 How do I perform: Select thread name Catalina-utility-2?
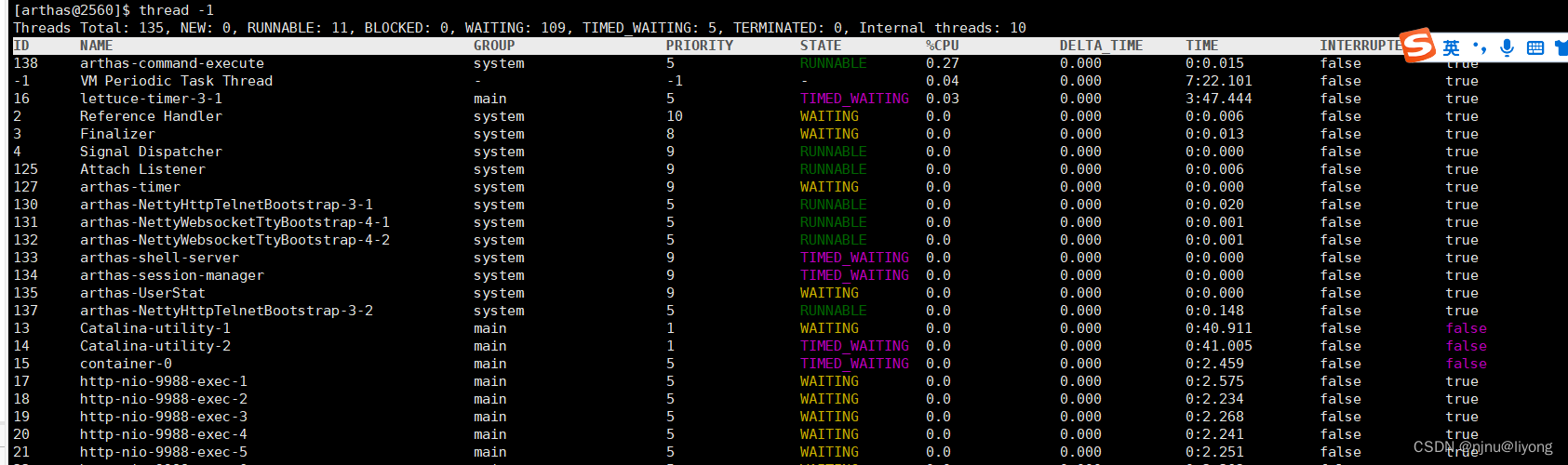pos(155,346)
